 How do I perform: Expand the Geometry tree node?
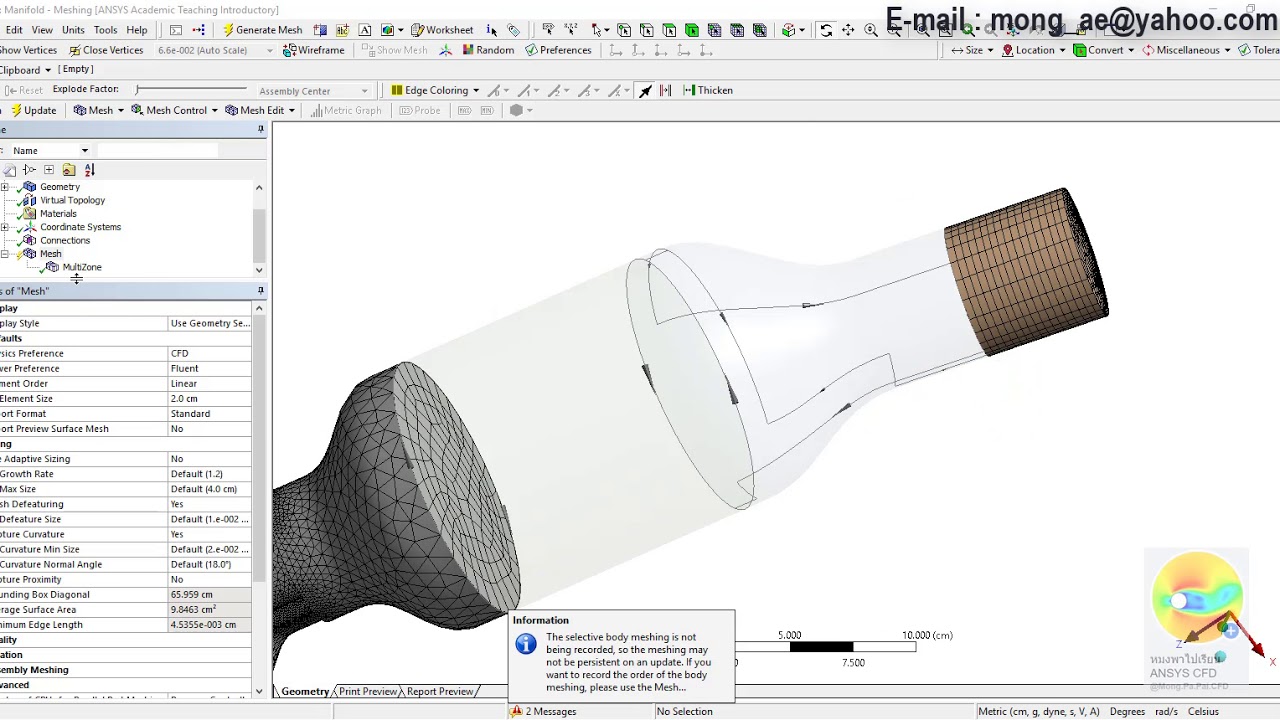(x=5, y=187)
